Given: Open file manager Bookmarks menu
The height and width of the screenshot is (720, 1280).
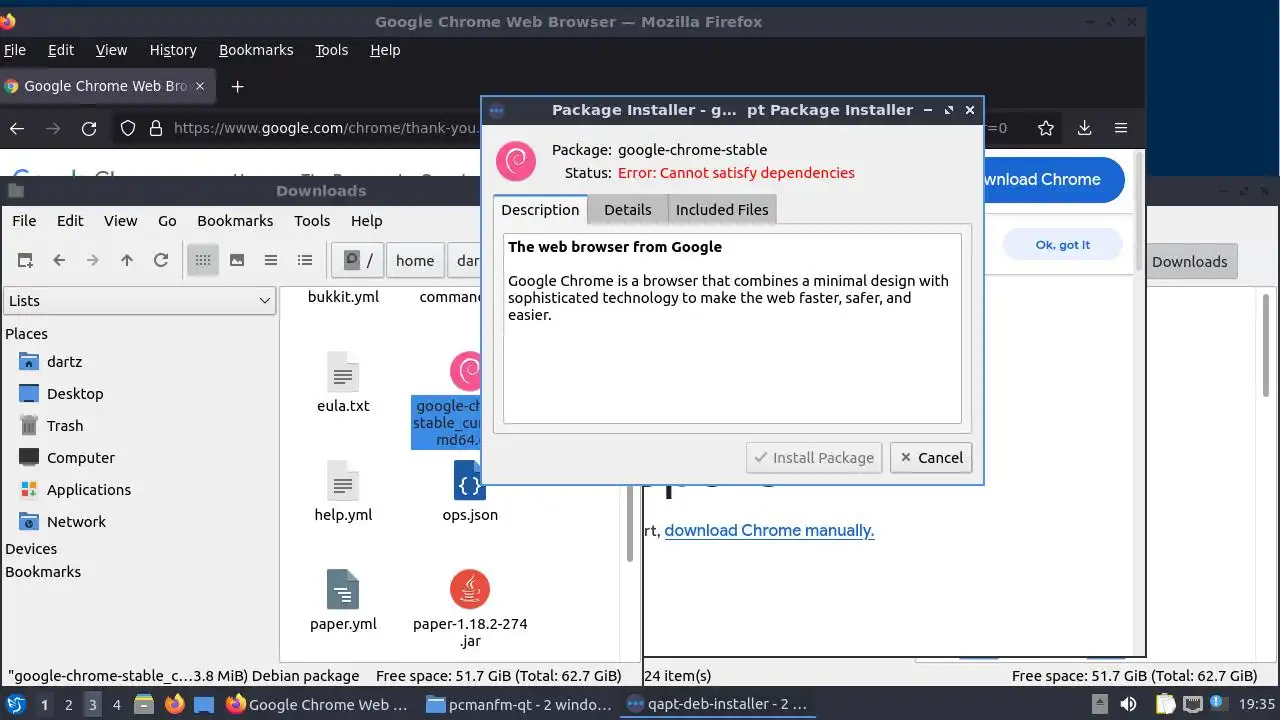Looking at the screenshot, I should (x=235, y=221).
